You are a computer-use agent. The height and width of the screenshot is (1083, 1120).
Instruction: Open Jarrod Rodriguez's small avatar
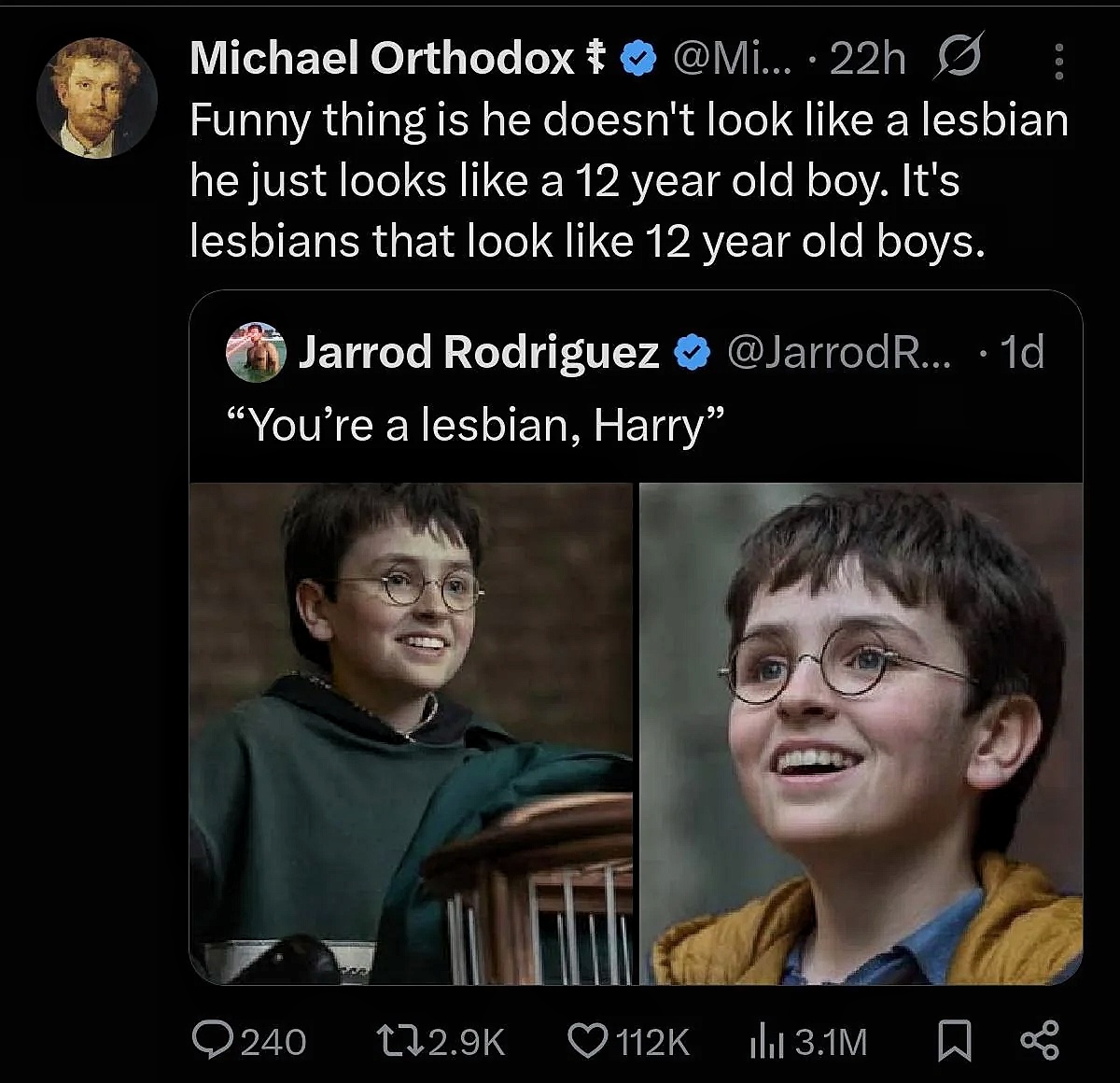coord(255,352)
